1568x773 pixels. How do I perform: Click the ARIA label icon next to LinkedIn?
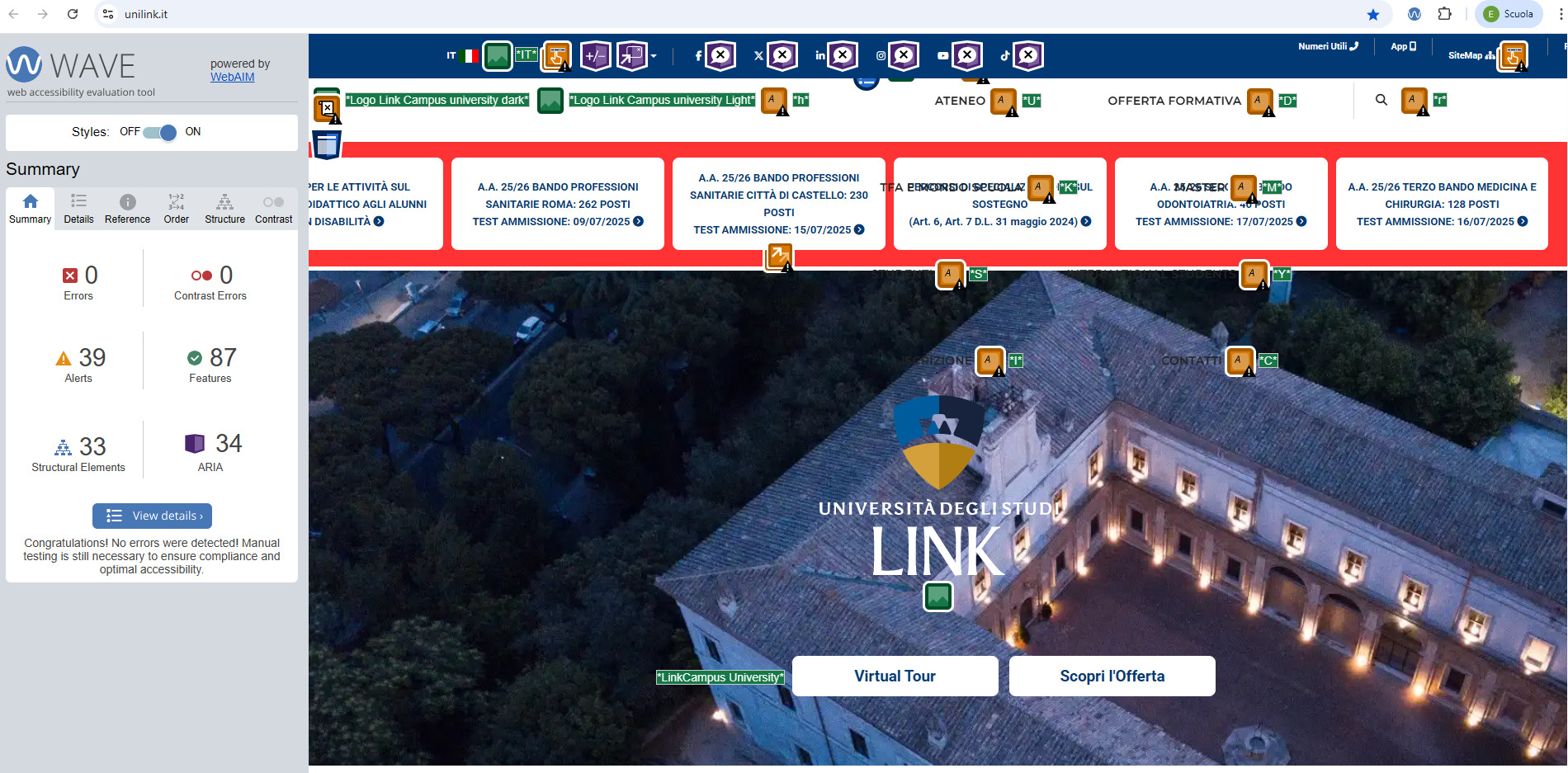[x=843, y=56]
